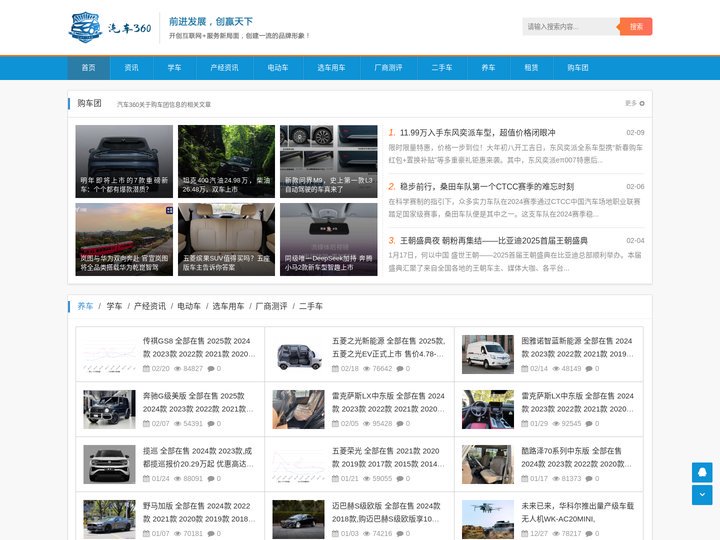Select 产经资讯 category tab in list section

(150, 306)
